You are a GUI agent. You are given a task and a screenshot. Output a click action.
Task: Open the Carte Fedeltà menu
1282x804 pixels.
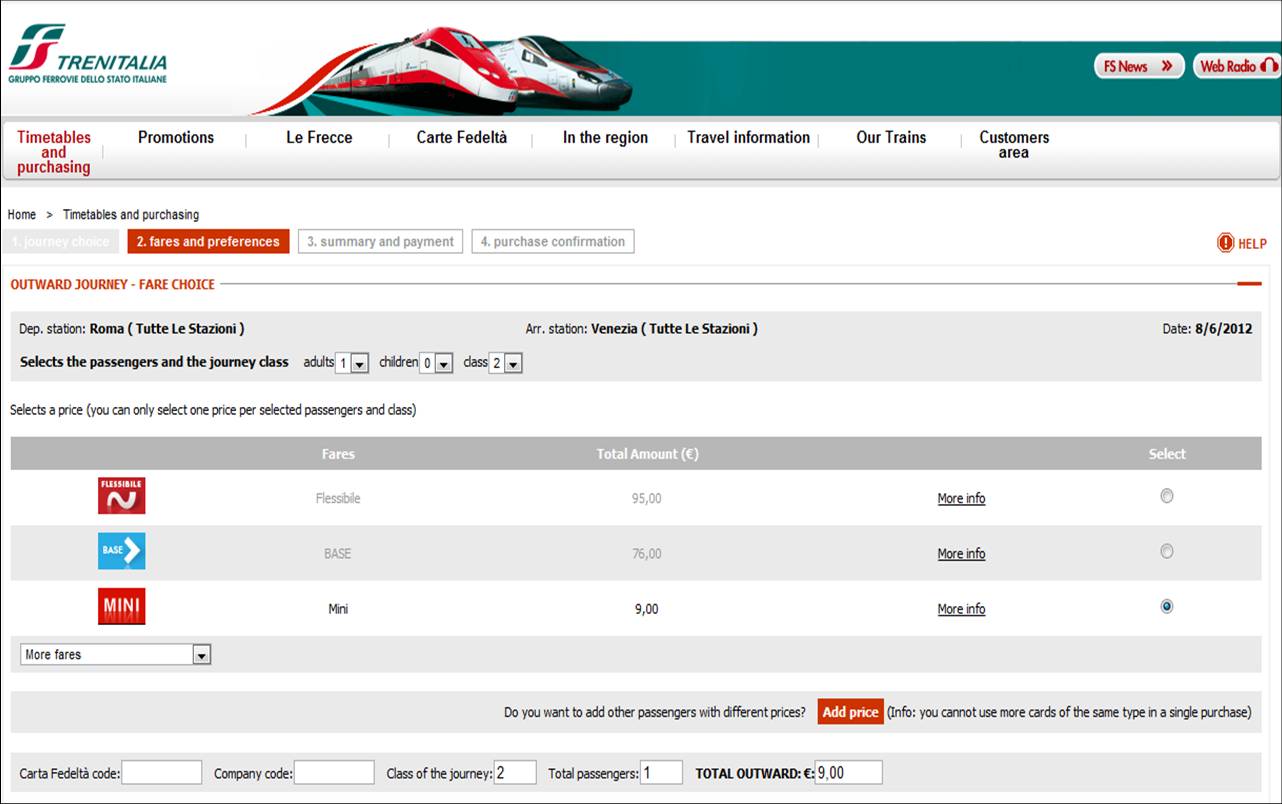pyautogui.click(x=461, y=138)
